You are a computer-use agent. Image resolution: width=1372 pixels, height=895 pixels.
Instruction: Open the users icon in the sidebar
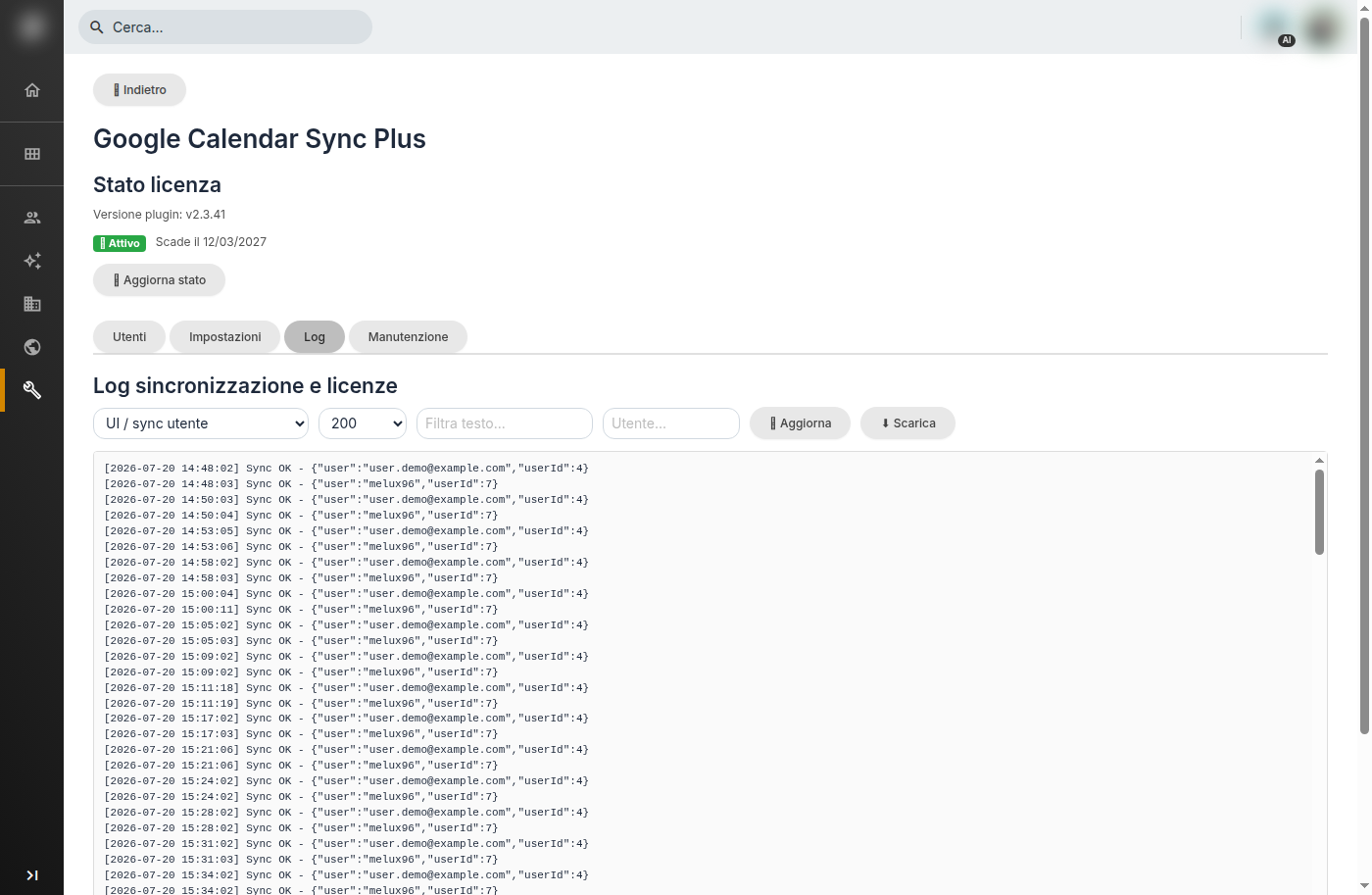coord(32,218)
